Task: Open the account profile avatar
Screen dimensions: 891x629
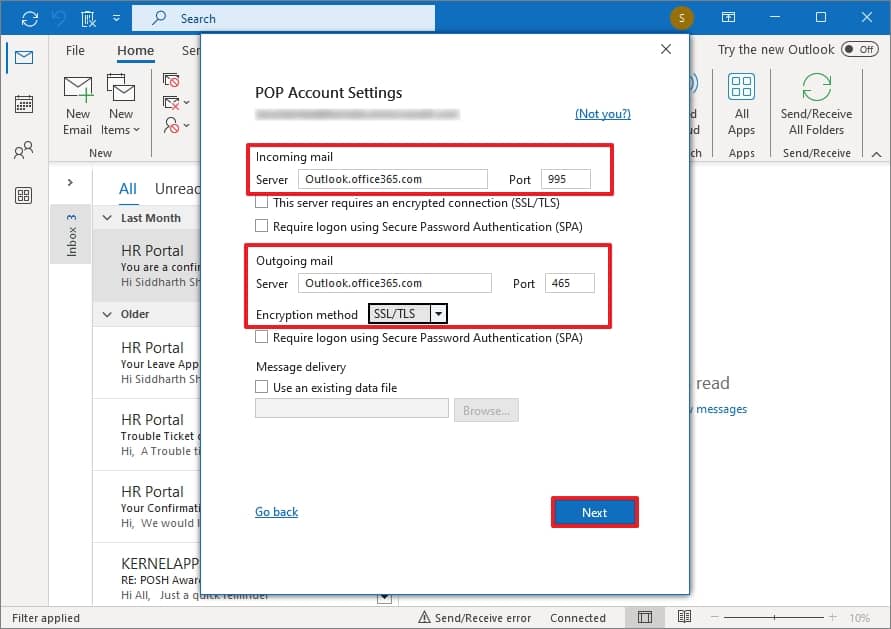Action: (x=681, y=18)
